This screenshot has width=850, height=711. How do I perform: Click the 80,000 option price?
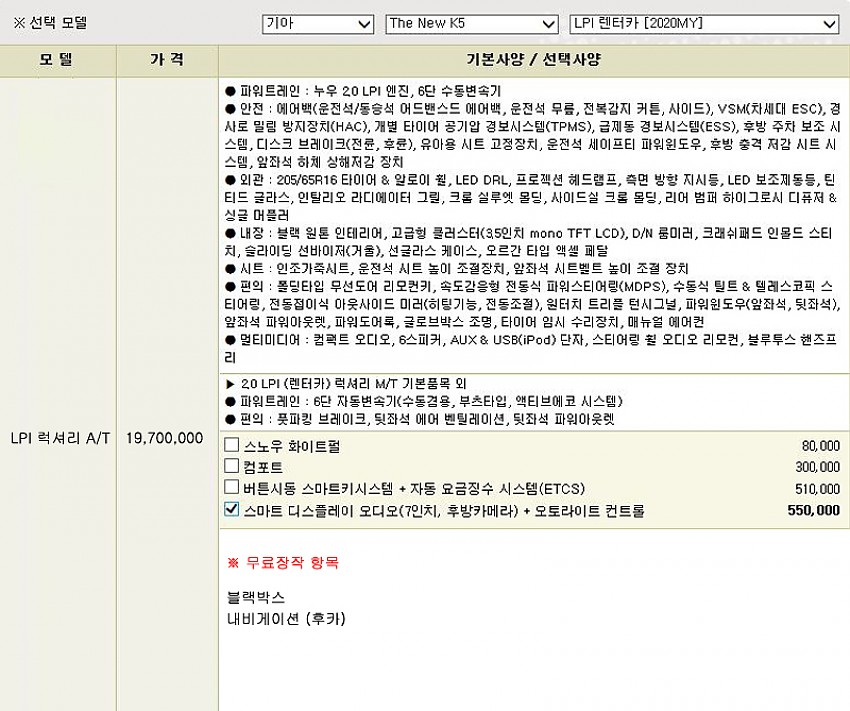tap(820, 446)
